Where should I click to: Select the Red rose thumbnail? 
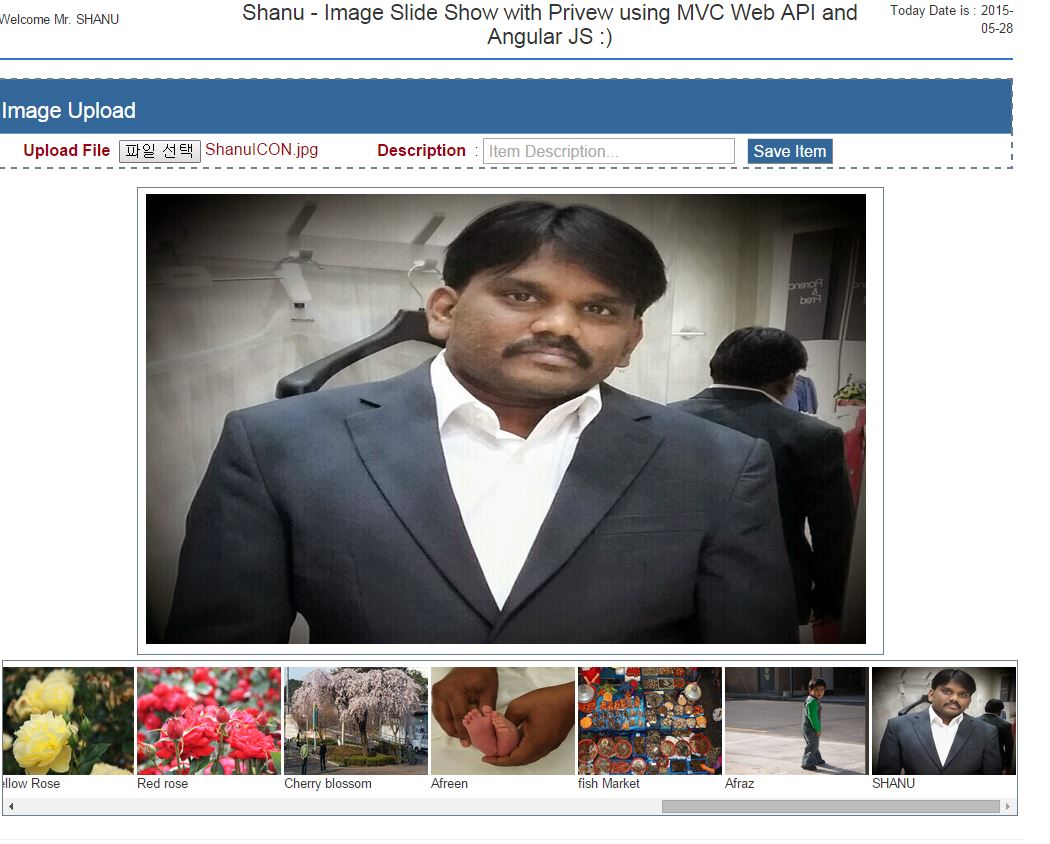[x=209, y=721]
